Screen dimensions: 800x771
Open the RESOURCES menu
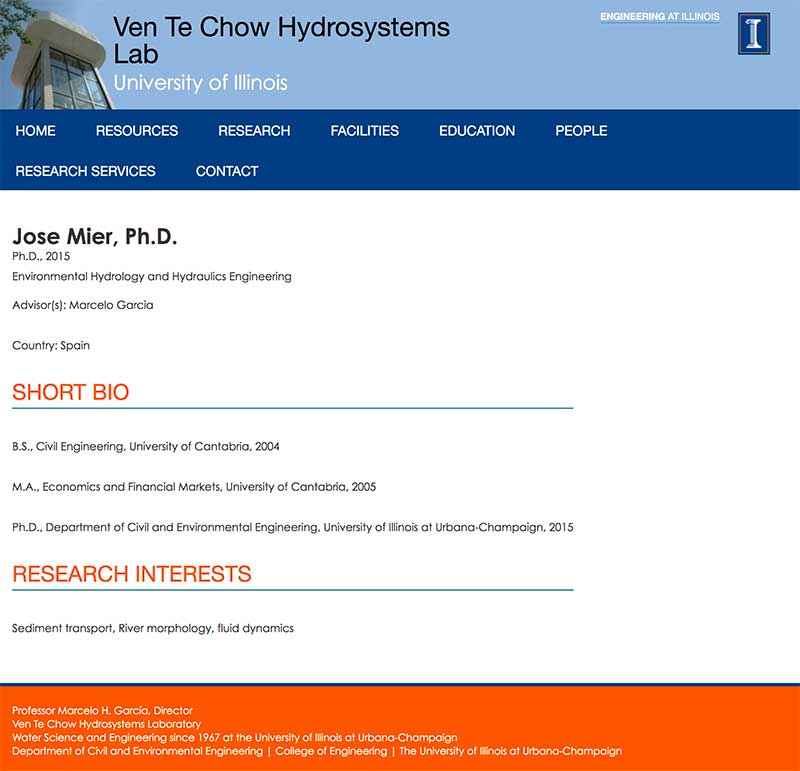pyautogui.click(x=137, y=131)
